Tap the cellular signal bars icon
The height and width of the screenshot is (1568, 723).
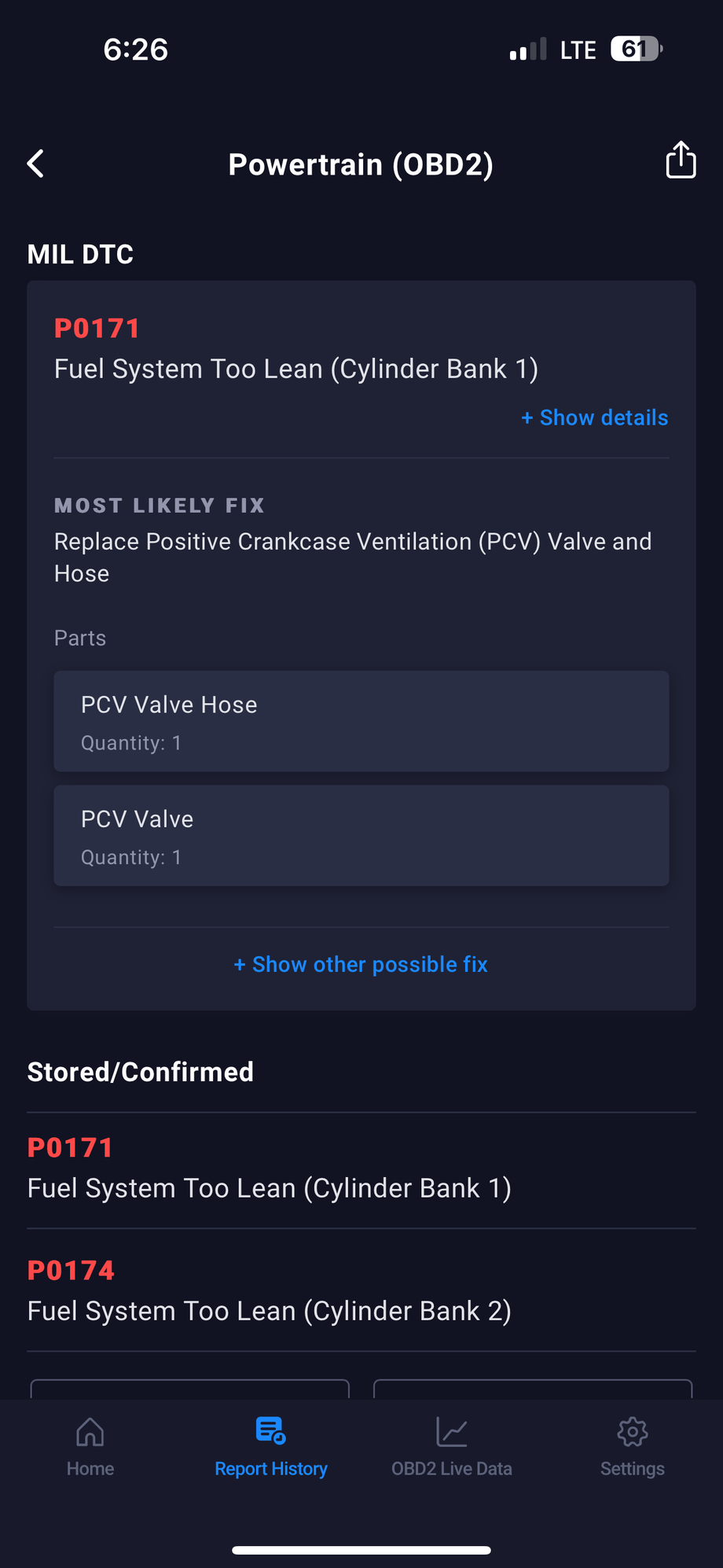(x=527, y=50)
